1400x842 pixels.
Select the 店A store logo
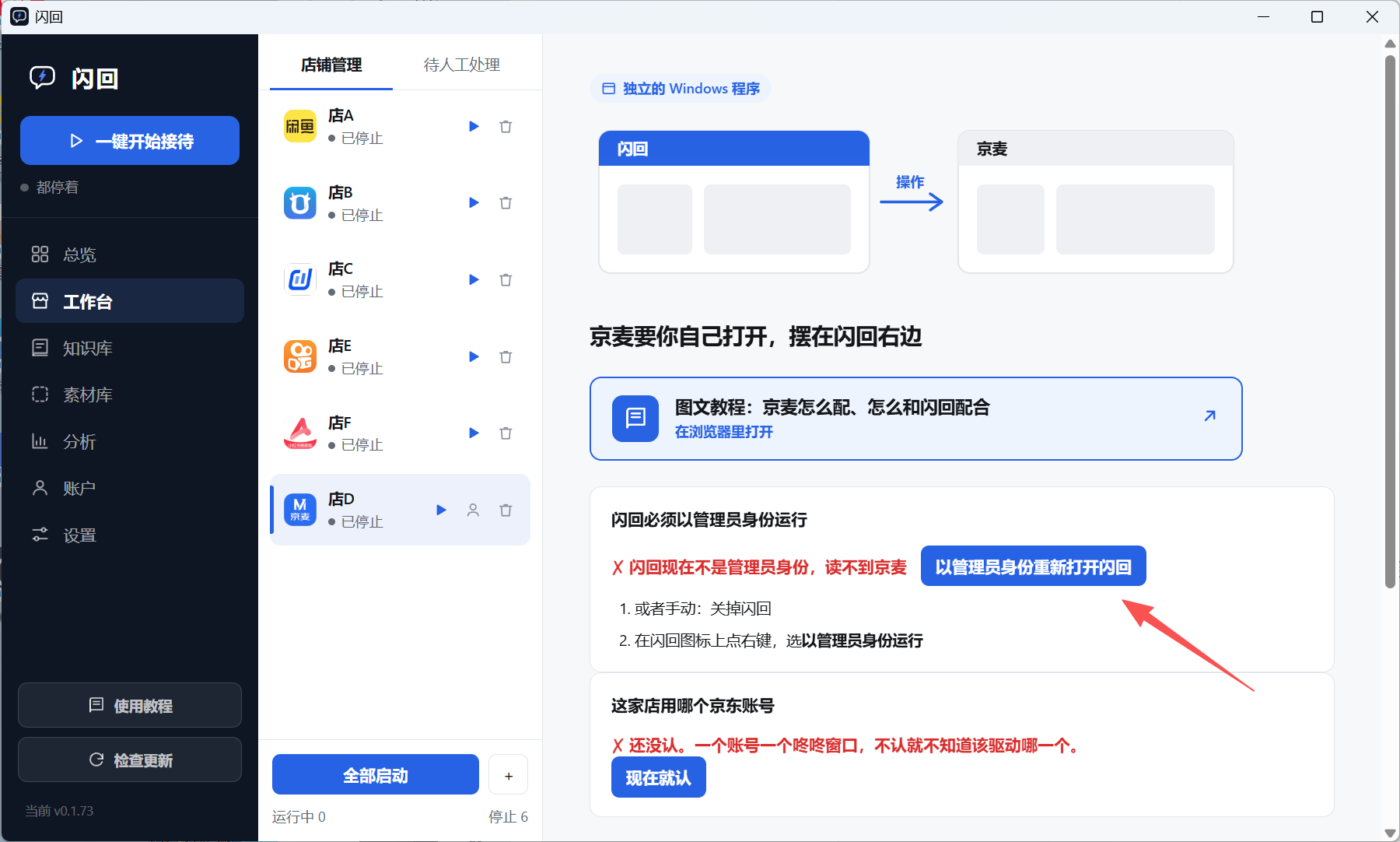coord(300,126)
